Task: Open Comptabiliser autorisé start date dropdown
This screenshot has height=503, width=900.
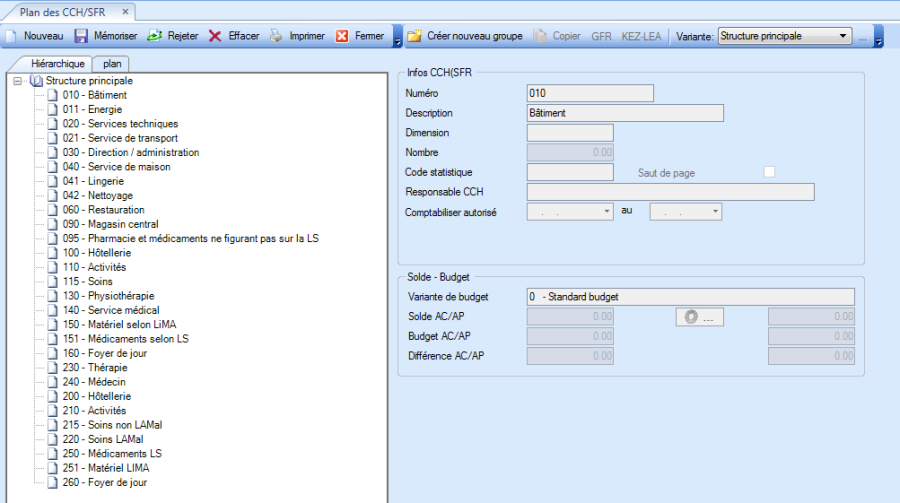Action: [x=607, y=212]
